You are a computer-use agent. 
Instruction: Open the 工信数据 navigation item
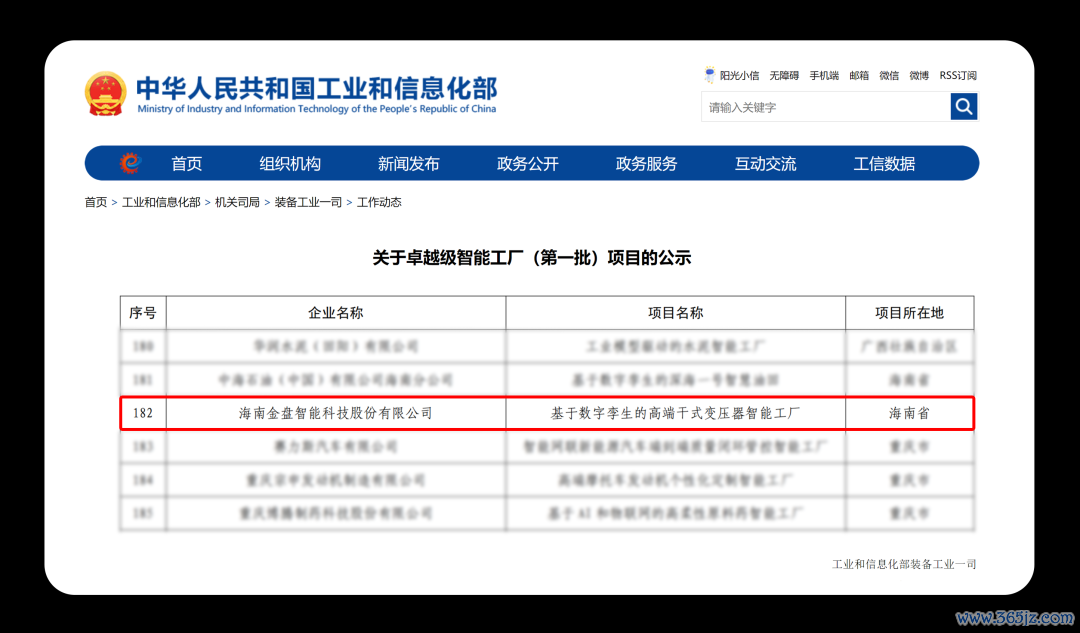(x=884, y=164)
